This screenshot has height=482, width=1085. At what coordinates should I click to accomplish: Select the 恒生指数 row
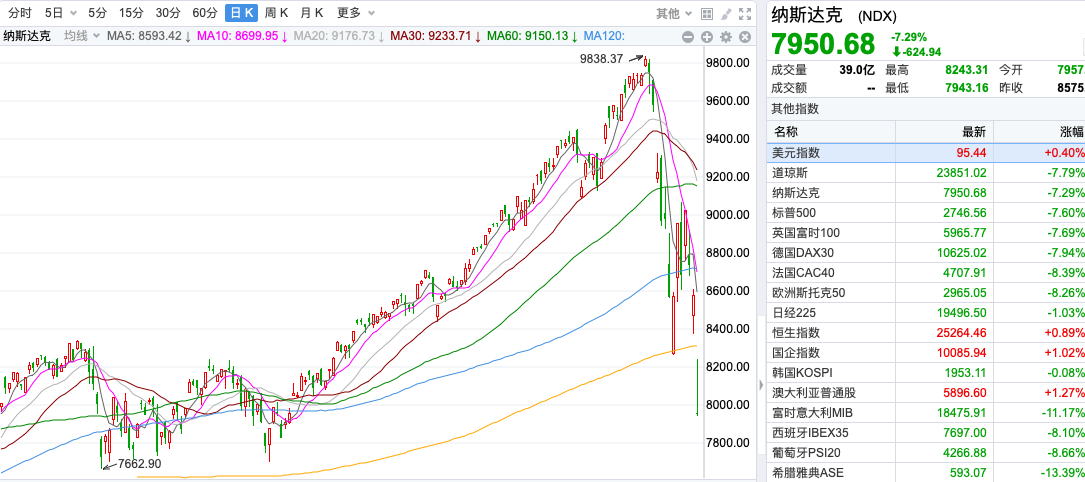pyautogui.click(x=927, y=333)
